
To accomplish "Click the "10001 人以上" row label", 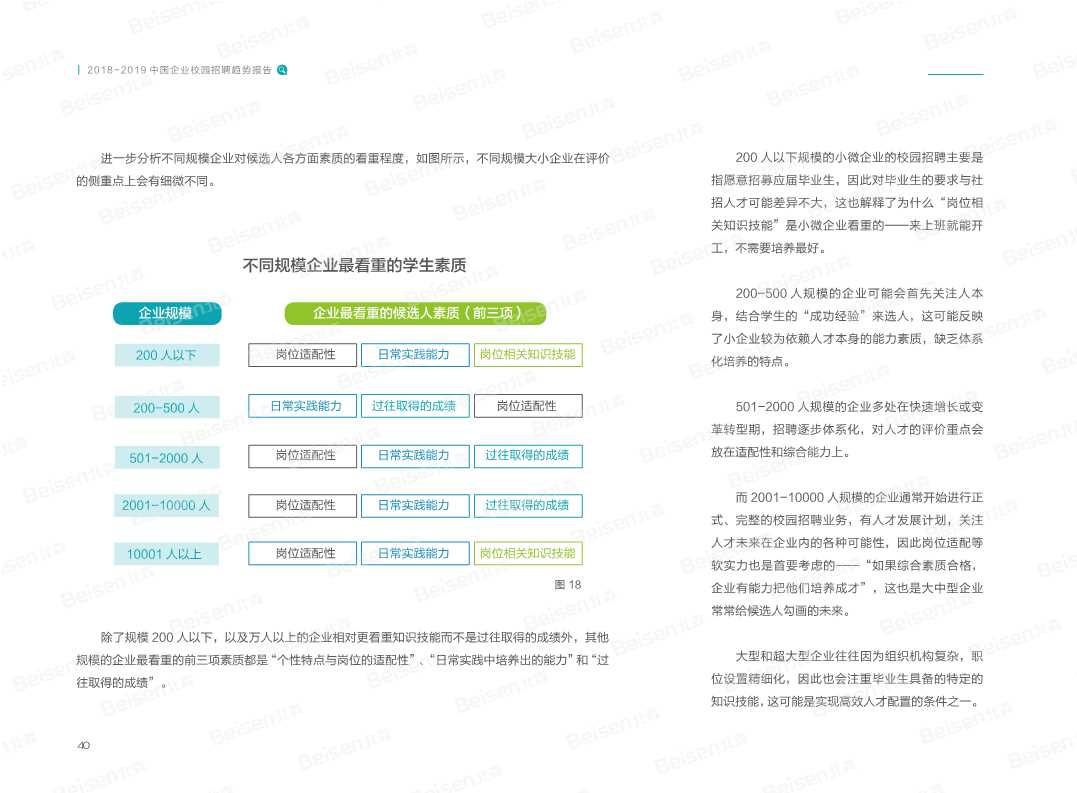I will click(166, 553).
